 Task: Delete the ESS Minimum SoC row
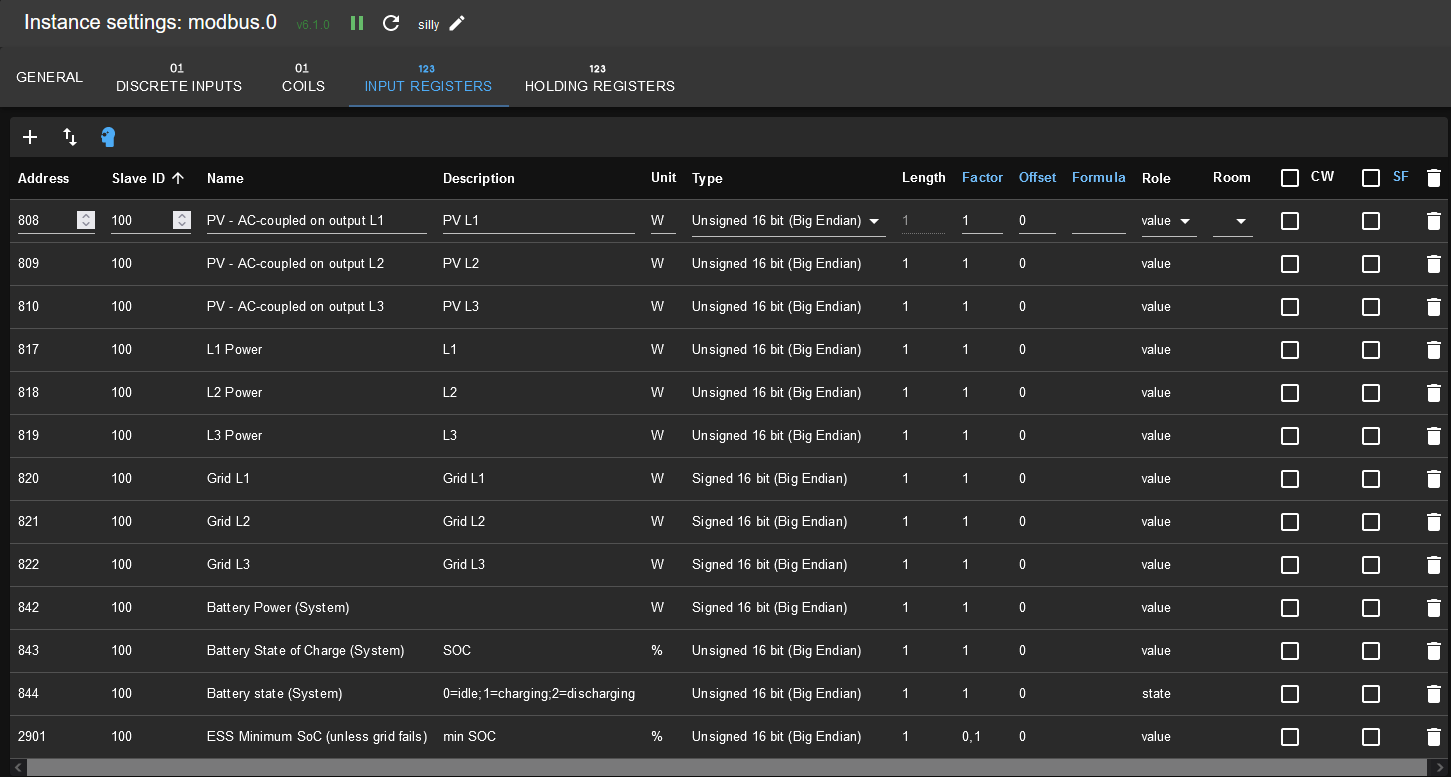click(1434, 737)
